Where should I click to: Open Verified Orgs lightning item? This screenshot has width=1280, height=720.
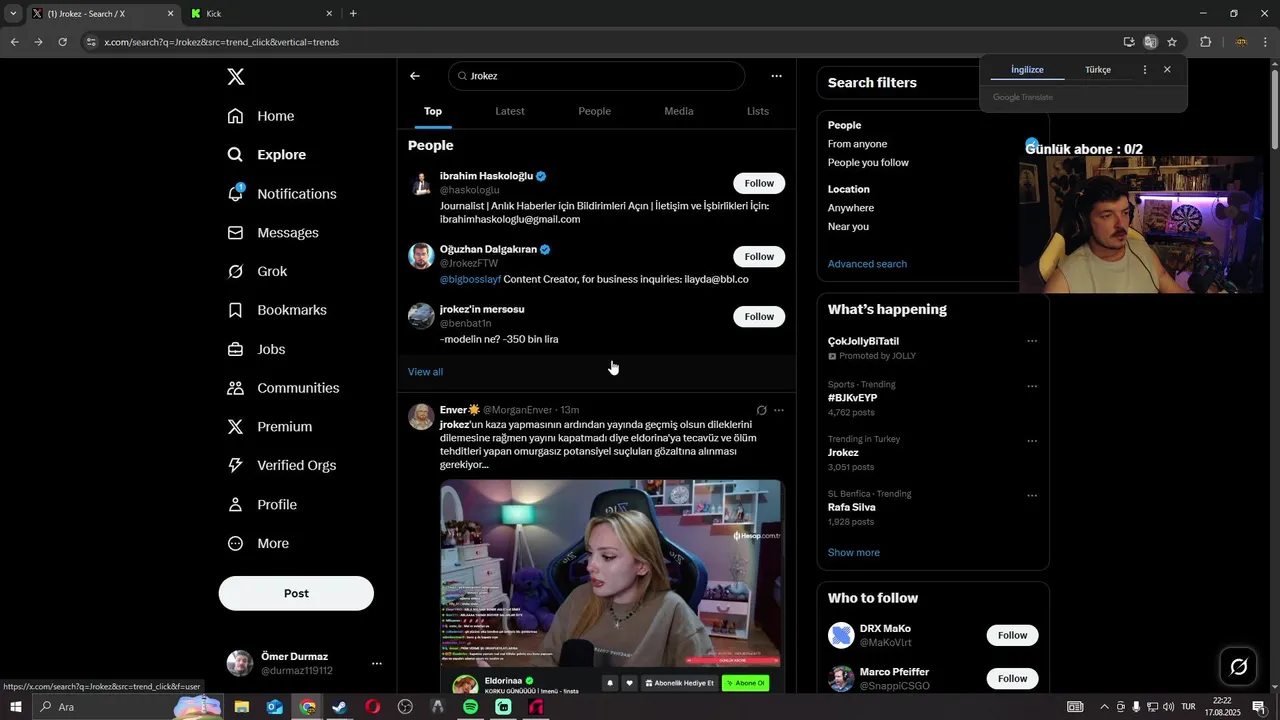point(282,466)
